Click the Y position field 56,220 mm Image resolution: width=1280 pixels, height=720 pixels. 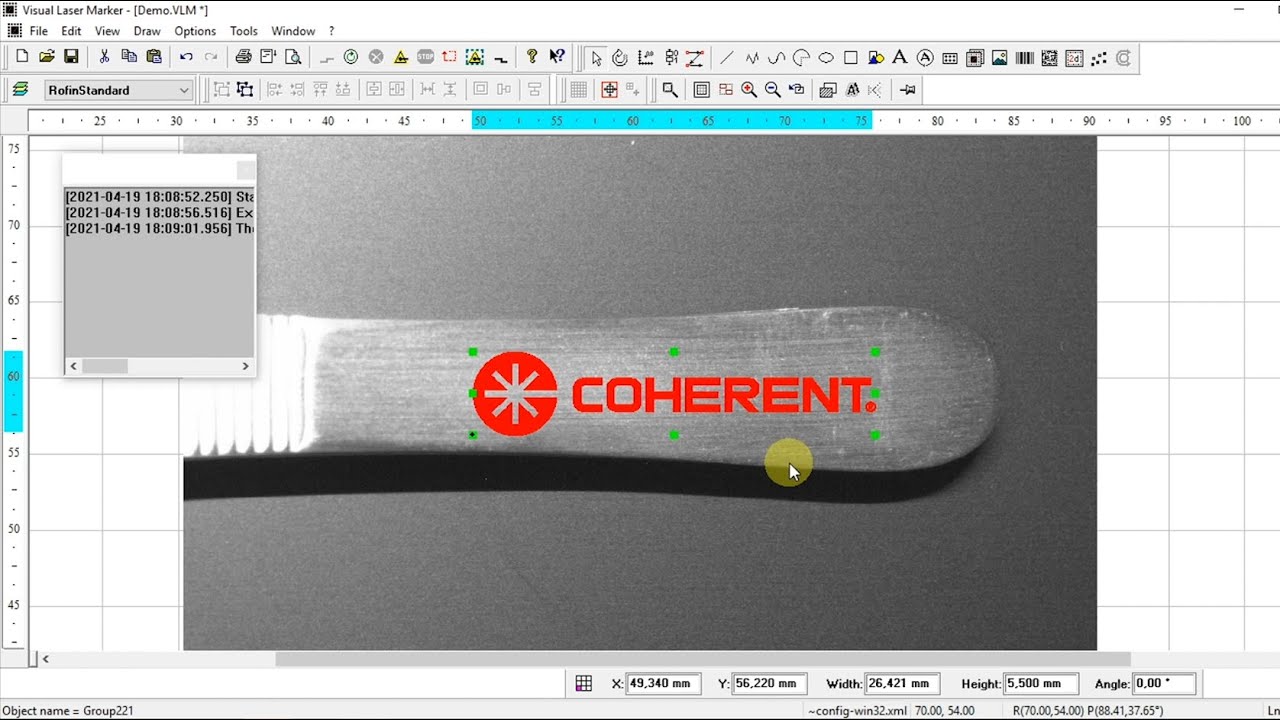(x=771, y=684)
